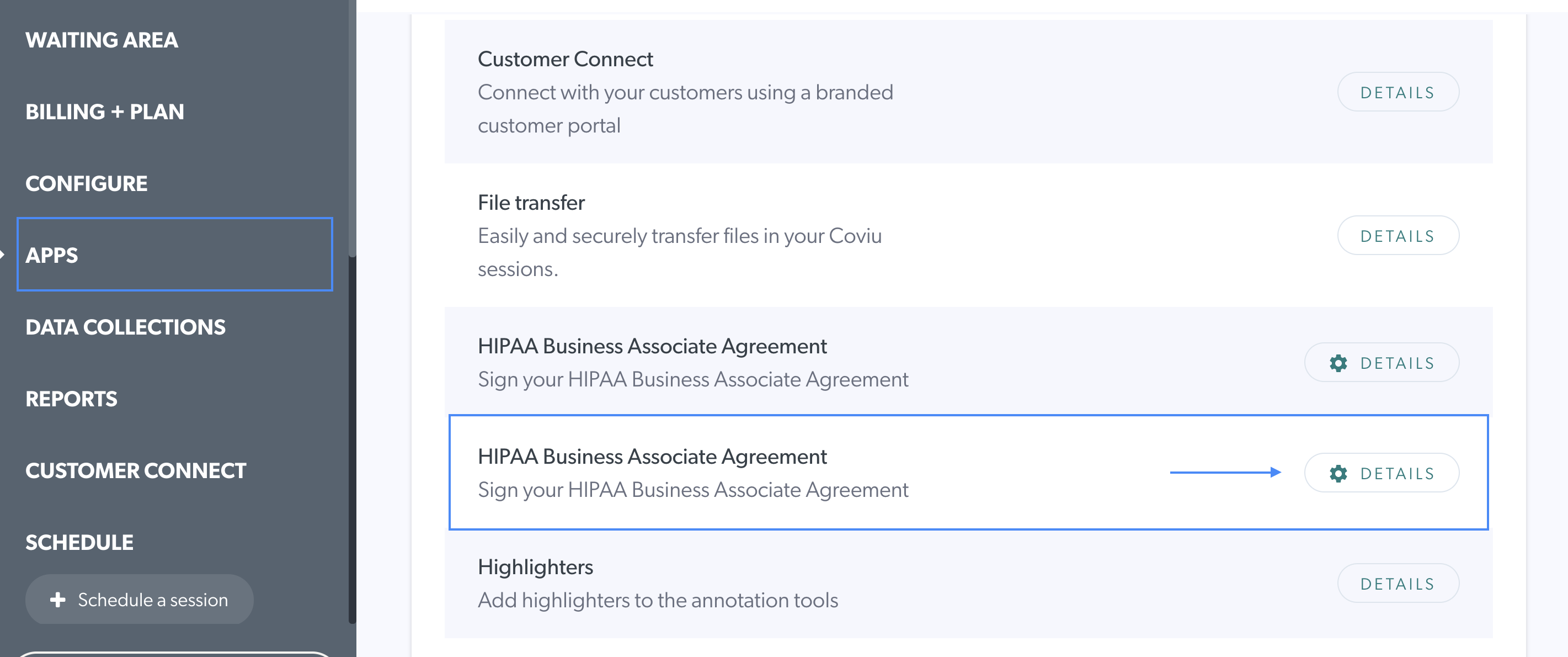Click the small arrow marker beside APPS
This screenshot has height=657, width=1568.
point(2,255)
